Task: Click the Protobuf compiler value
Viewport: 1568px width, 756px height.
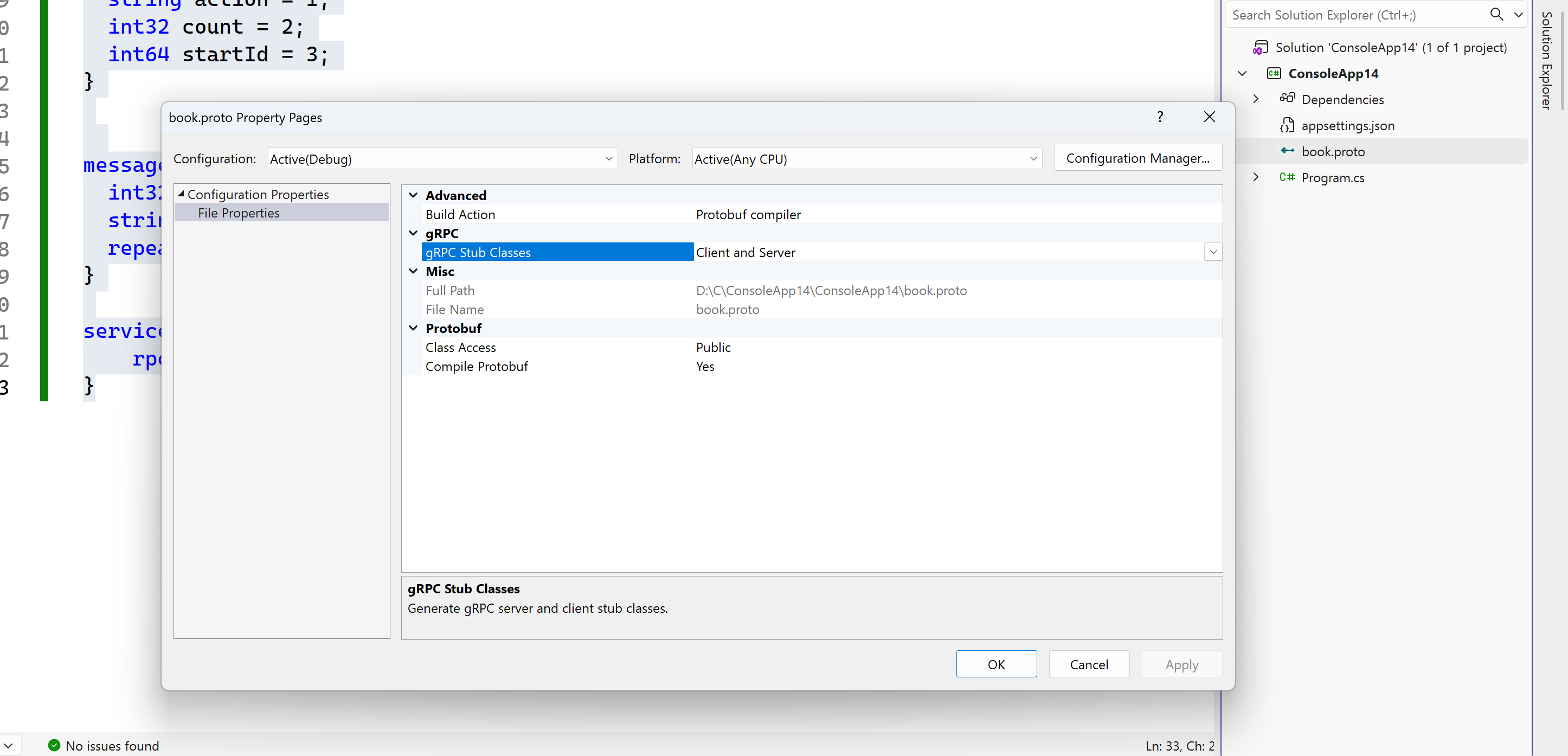Action: click(x=748, y=214)
